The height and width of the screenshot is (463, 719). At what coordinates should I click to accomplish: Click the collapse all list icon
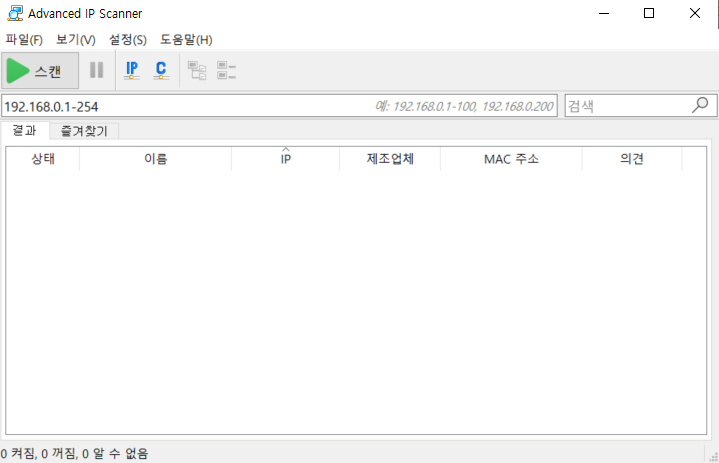tap(227, 71)
